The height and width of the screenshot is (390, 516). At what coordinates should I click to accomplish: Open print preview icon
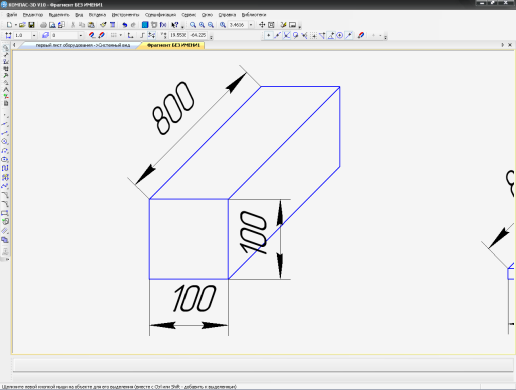(52, 25)
